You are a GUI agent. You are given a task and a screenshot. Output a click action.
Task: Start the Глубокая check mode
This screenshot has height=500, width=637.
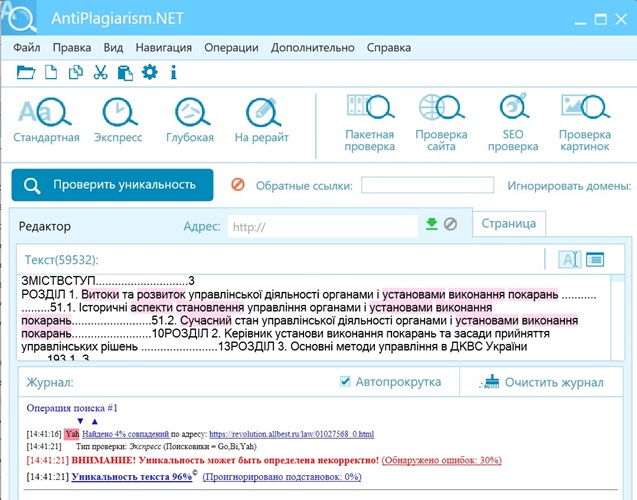point(190,120)
